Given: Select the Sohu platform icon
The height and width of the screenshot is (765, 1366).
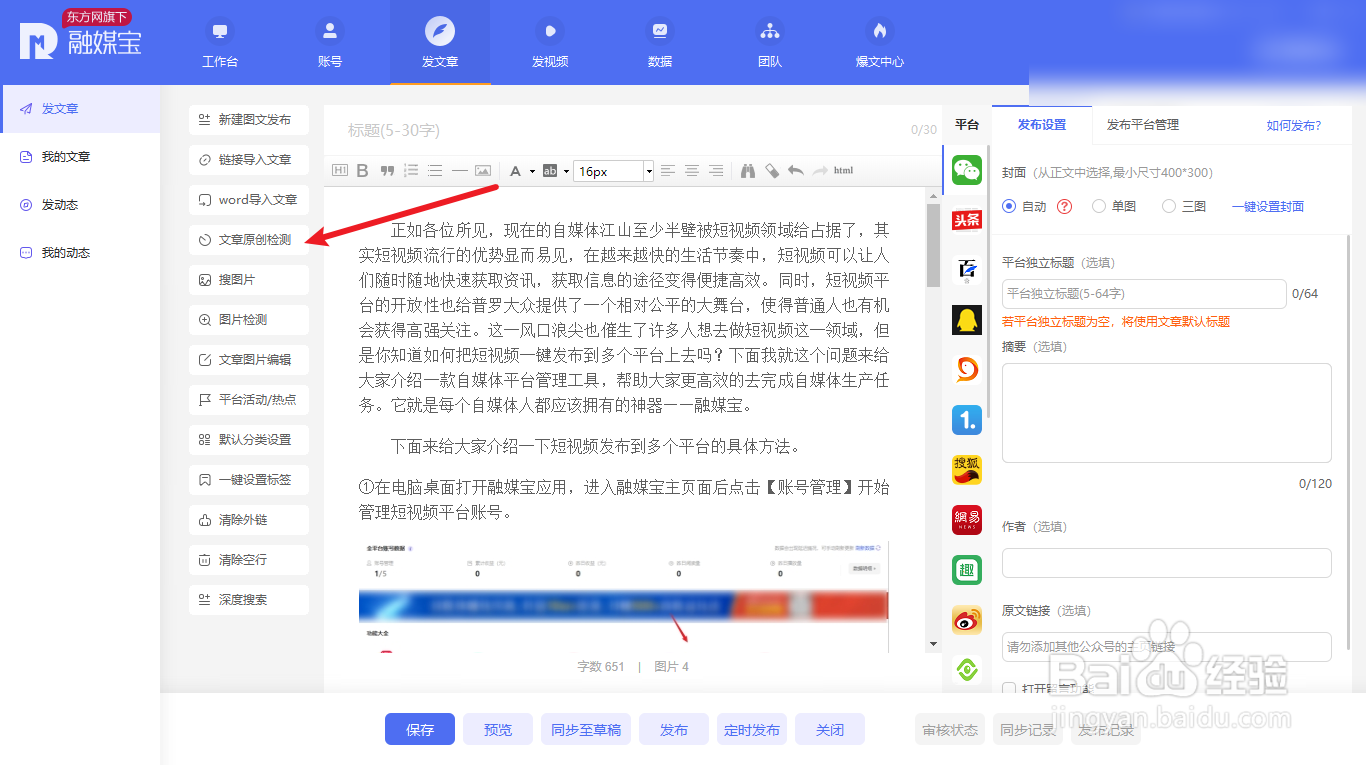Looking at the screenshot, I should tap(967, 470).
